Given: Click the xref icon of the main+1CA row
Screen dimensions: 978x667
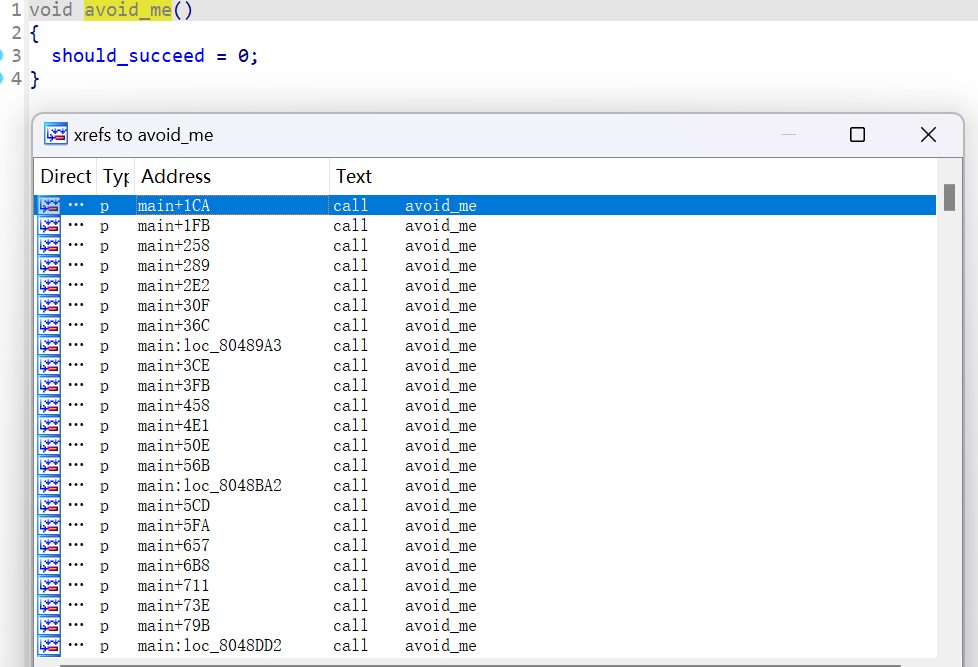Looking at the screenshot, I should pyautogui.click(x=49, y=205).
